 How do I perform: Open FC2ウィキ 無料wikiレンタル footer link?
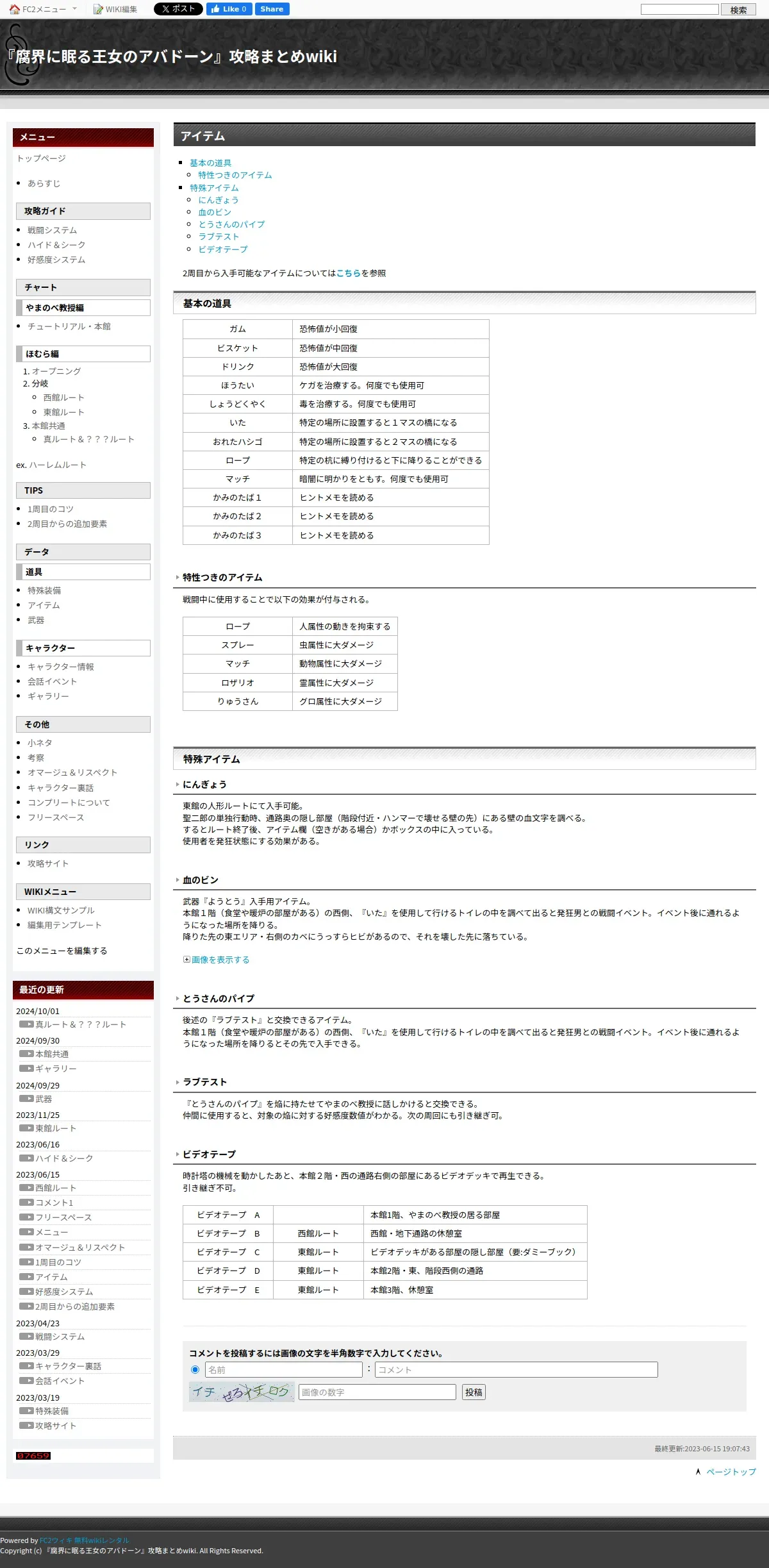click(x=85, y=1540)
